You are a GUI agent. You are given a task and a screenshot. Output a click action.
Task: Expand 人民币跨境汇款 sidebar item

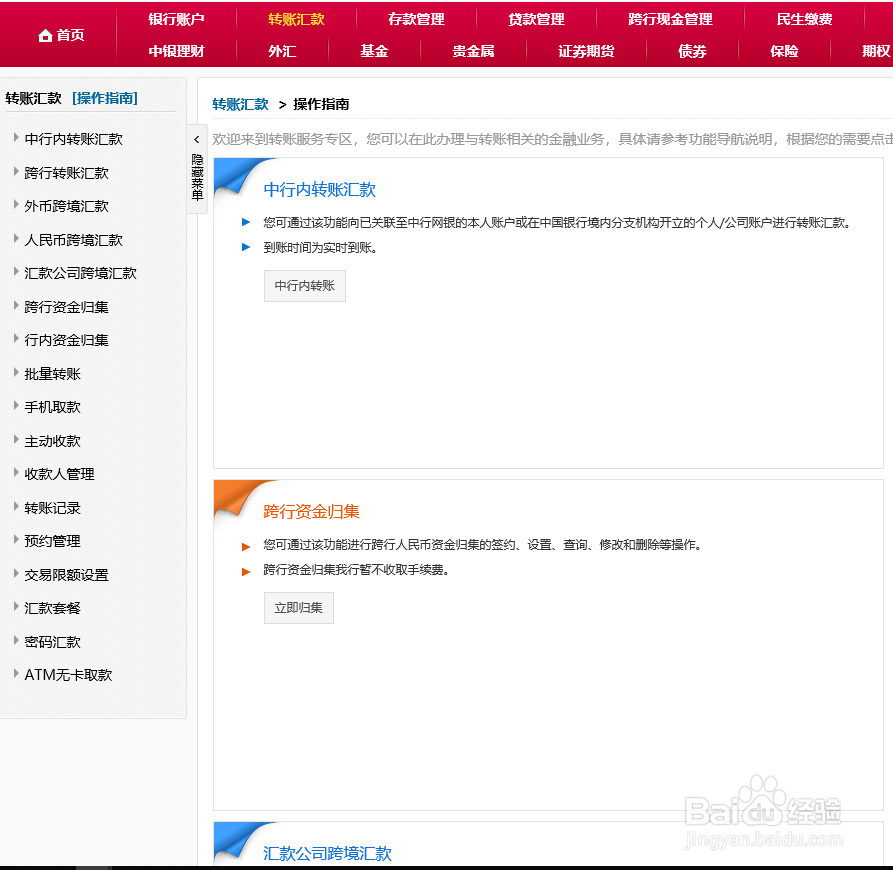pyautogui.click(x=73, y=240)
